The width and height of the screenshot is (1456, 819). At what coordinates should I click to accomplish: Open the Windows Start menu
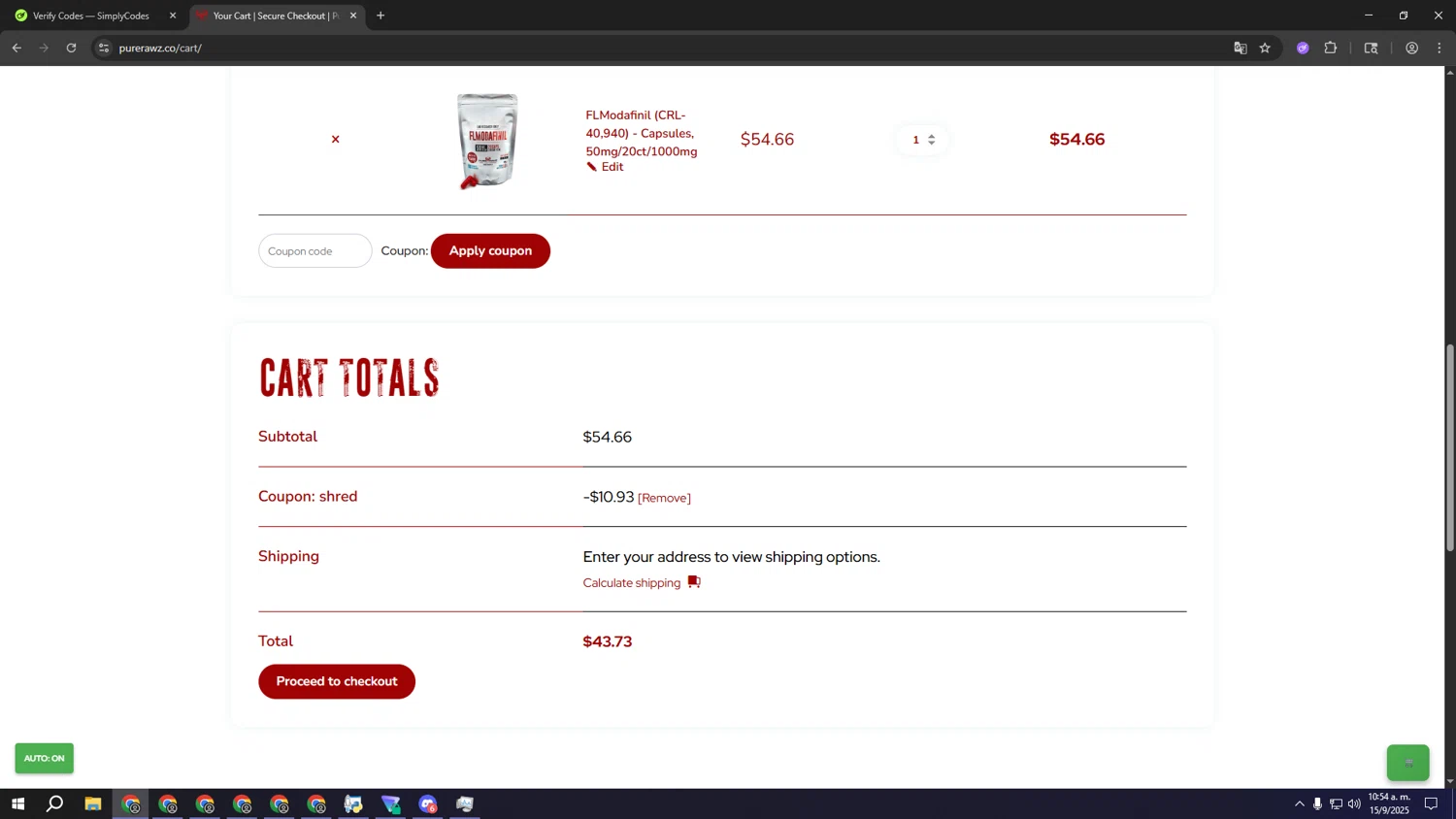click(x=17, y=803)
